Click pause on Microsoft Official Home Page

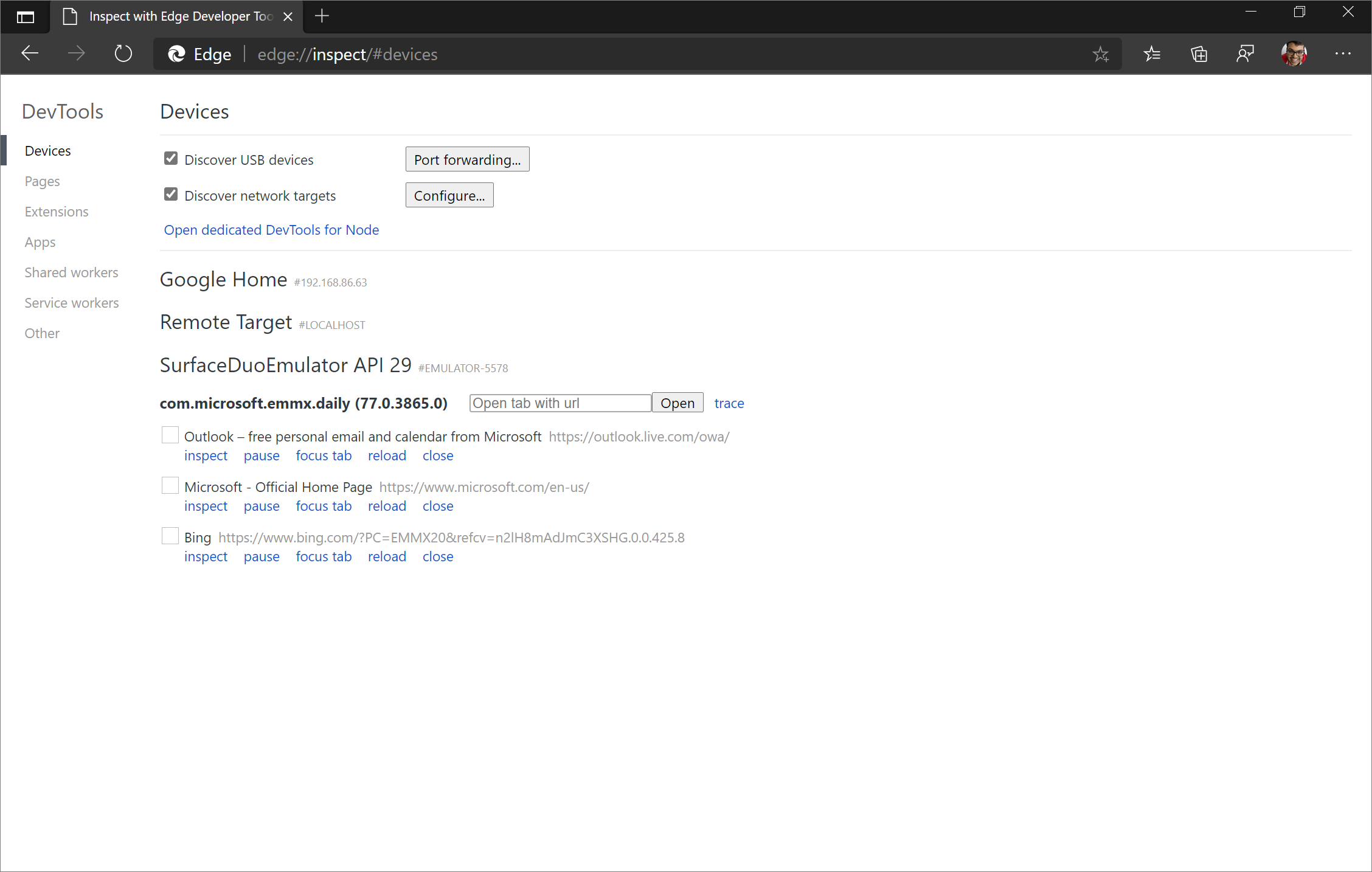262,505
